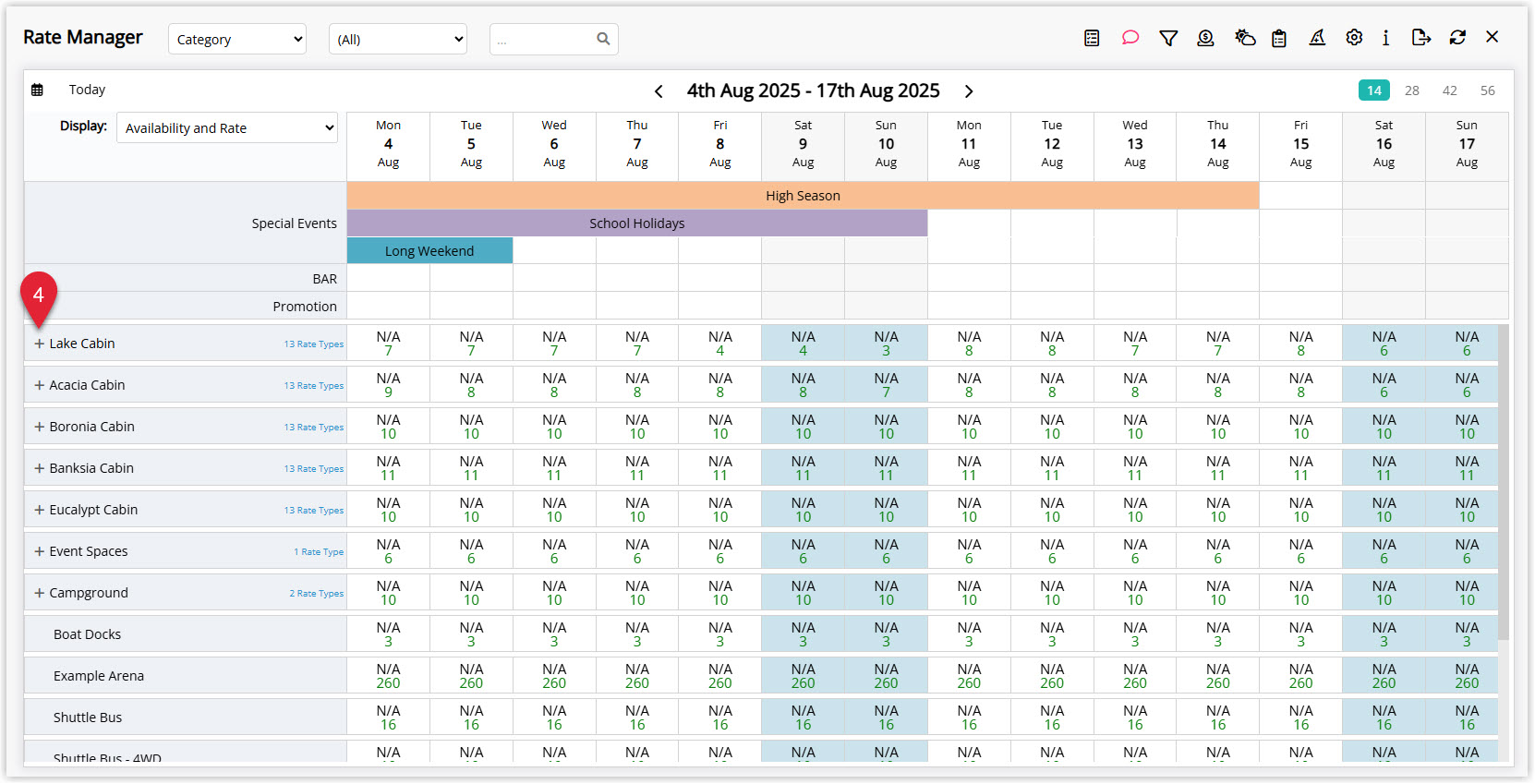Click Campground cell for Thu 14 Aug
This screenshot has width=1535, height=784.
pyautogui.click(x=1218, y=593)
